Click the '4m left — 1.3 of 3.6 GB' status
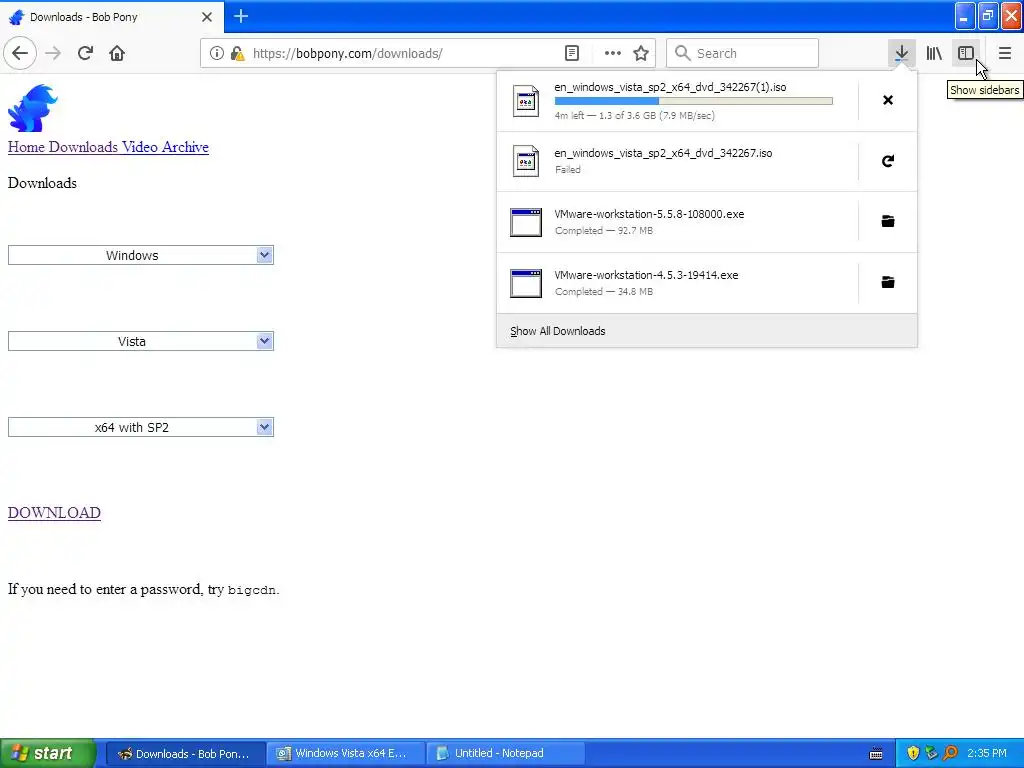This screenshot has width=1024, height=768. [x=634, y=116]
